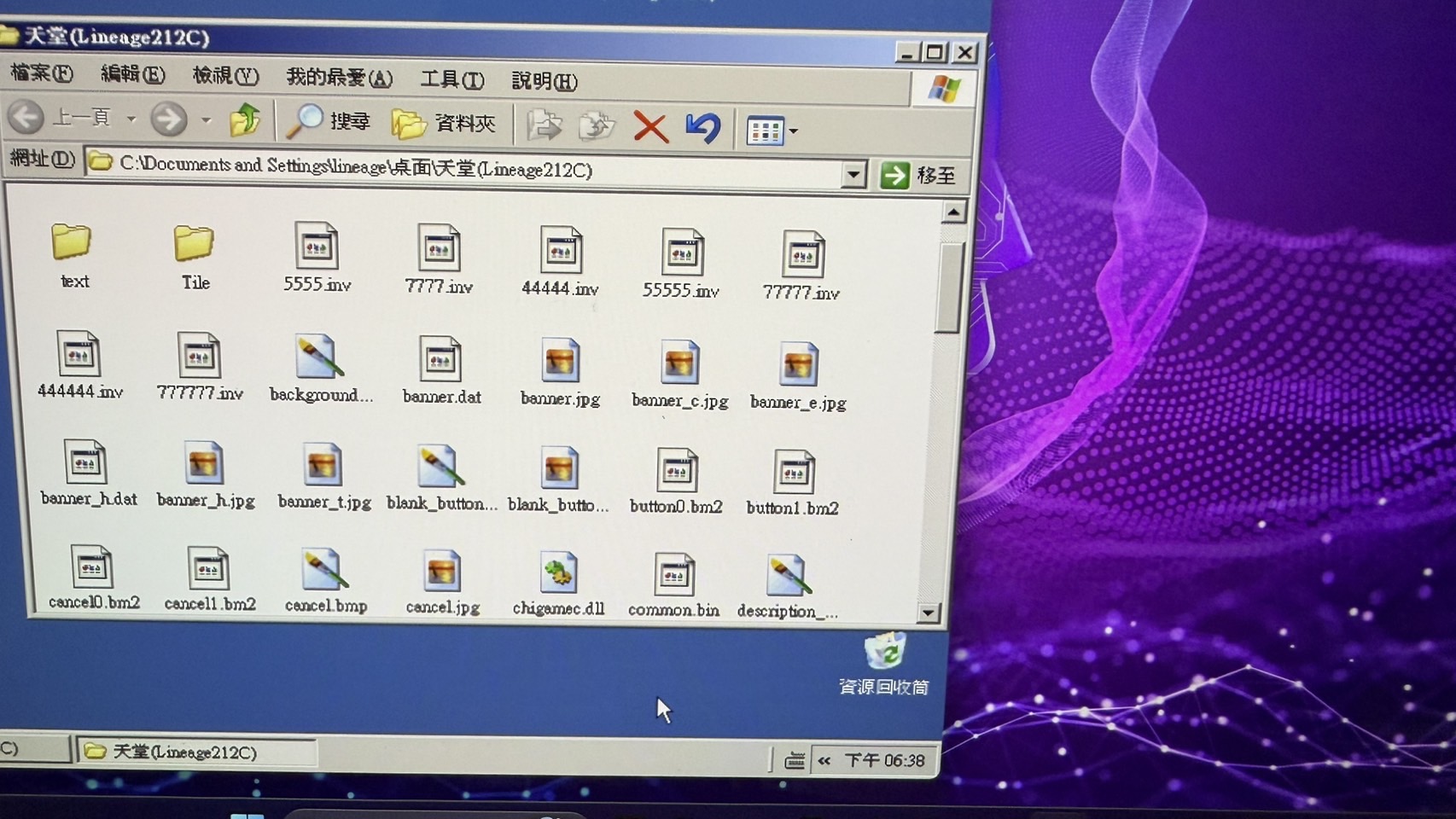Toggle the Folders (資料夾) pane button
Image resolution: width=1456 pixels, height=819 pixels.
pyautogui.click(x=444, y=124)
